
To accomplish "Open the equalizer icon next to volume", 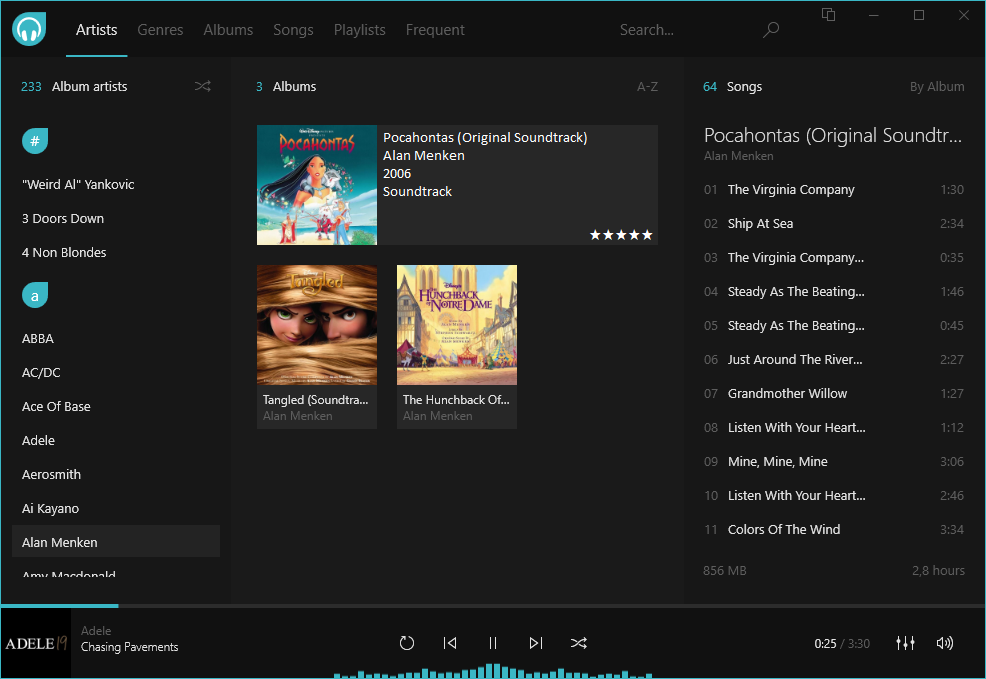I will (905, 643).
